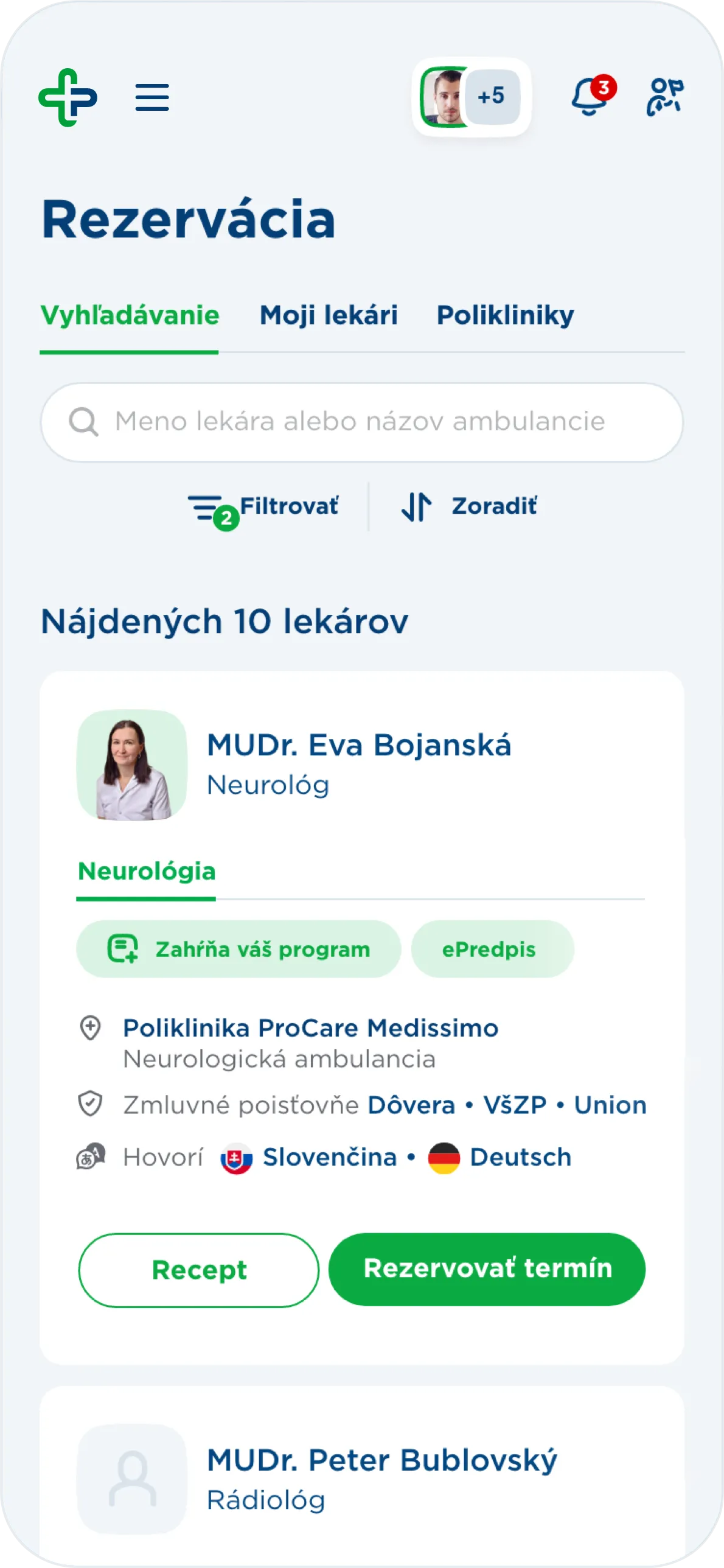
Task: Click Eva Bojanská's profile photo
Action: 132,765
